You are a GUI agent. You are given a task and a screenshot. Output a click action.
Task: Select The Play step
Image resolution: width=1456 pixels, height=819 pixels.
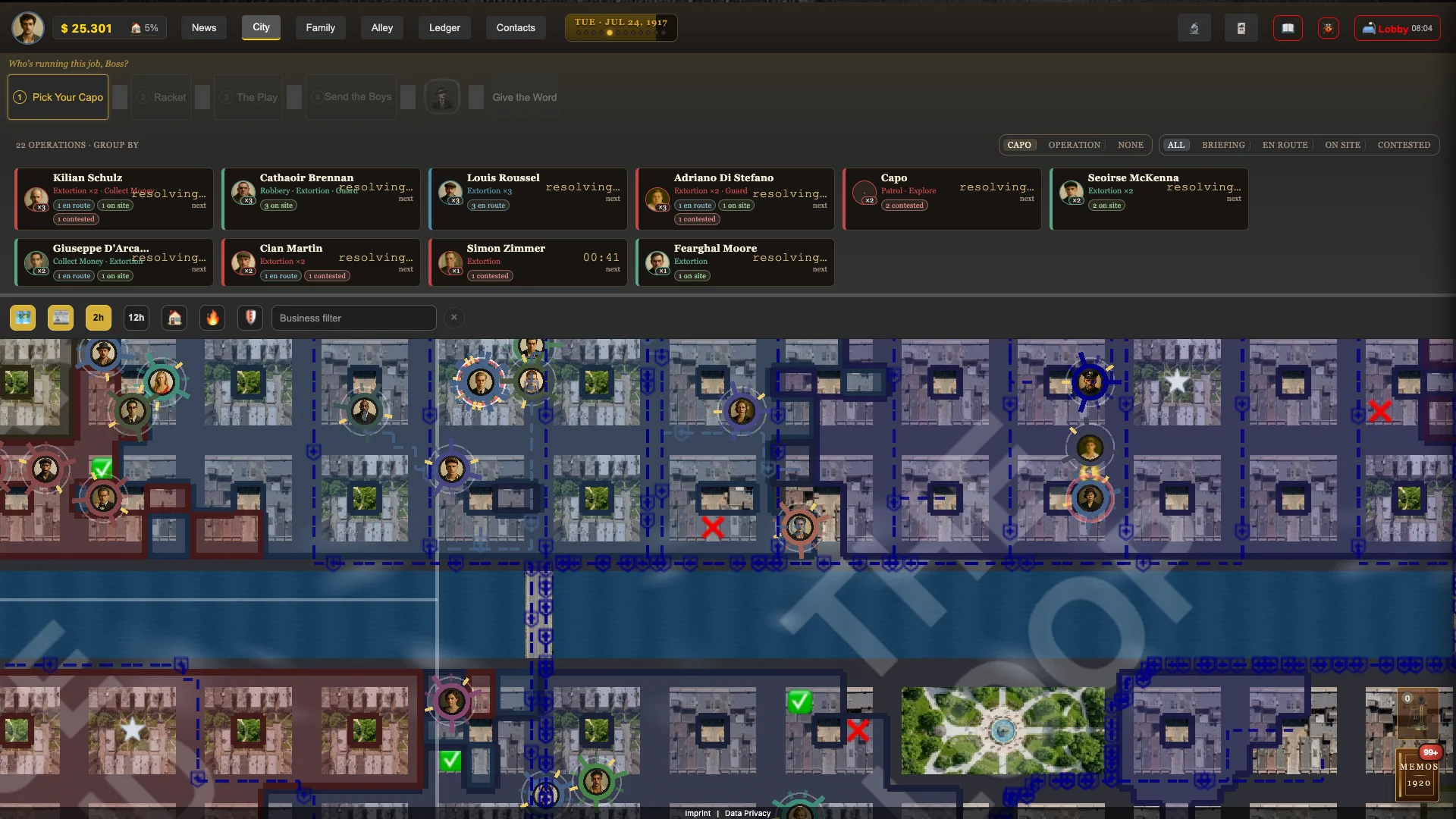(249, 97)
